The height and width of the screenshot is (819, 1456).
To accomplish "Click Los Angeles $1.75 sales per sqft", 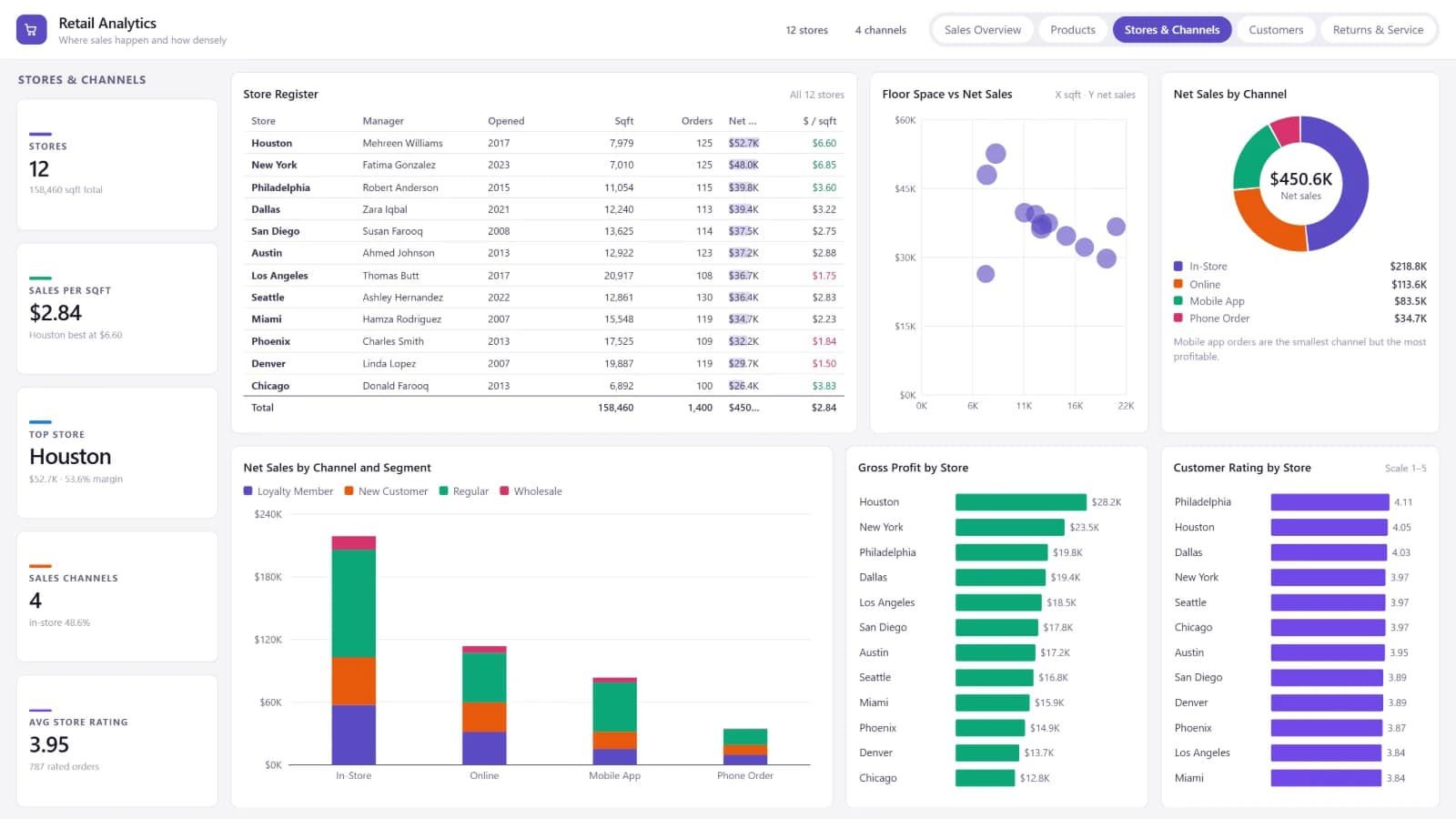I will (x=824, y=276).
